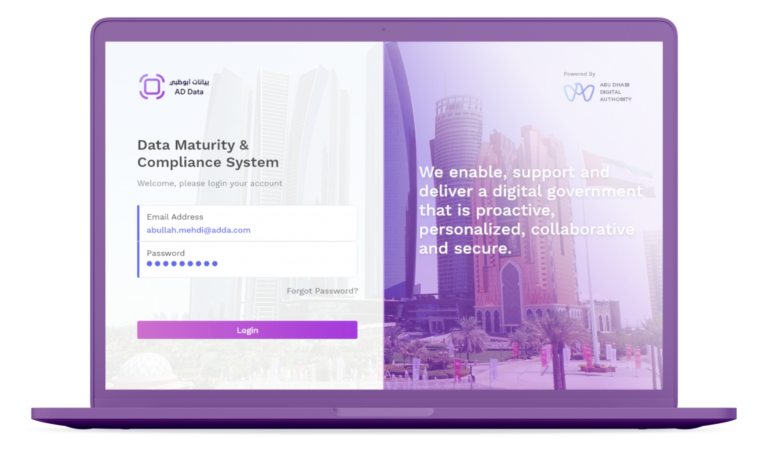Click the 'We enable, support and deliver' tagline
Screen dimensions: 768x466
(528, 209)
